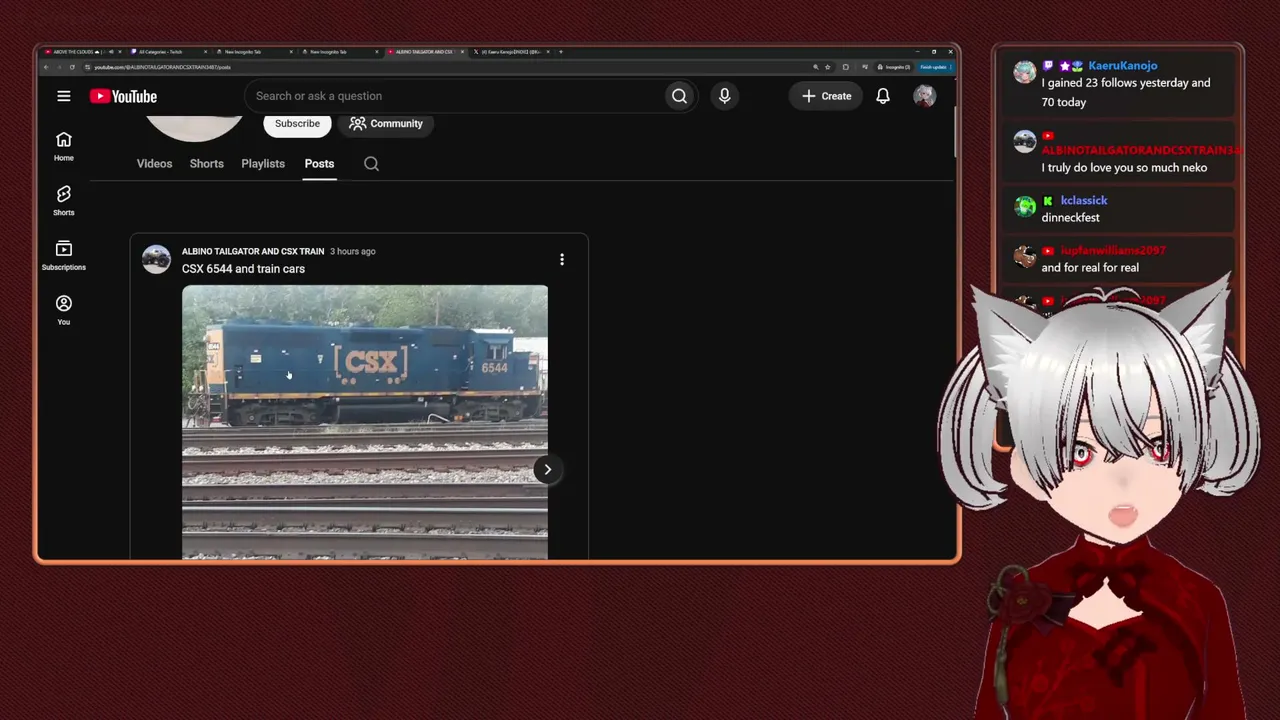Click chat message 'and for real for real'

tap(1090, 268)
